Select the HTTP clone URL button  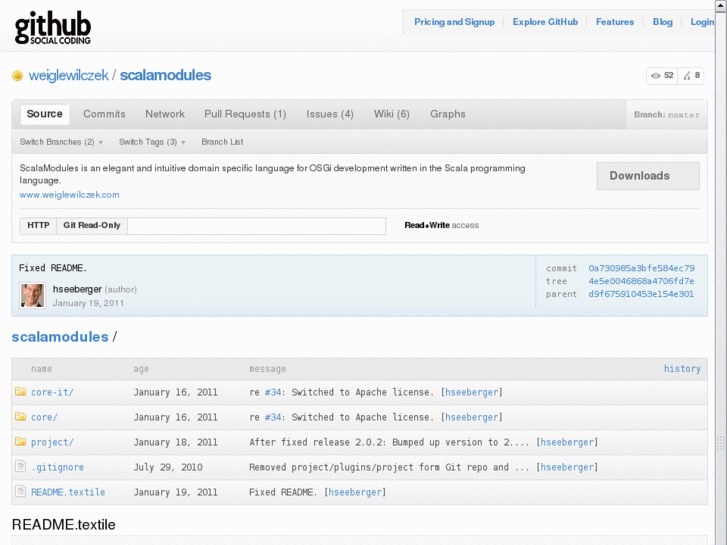(x=38, y=225)
